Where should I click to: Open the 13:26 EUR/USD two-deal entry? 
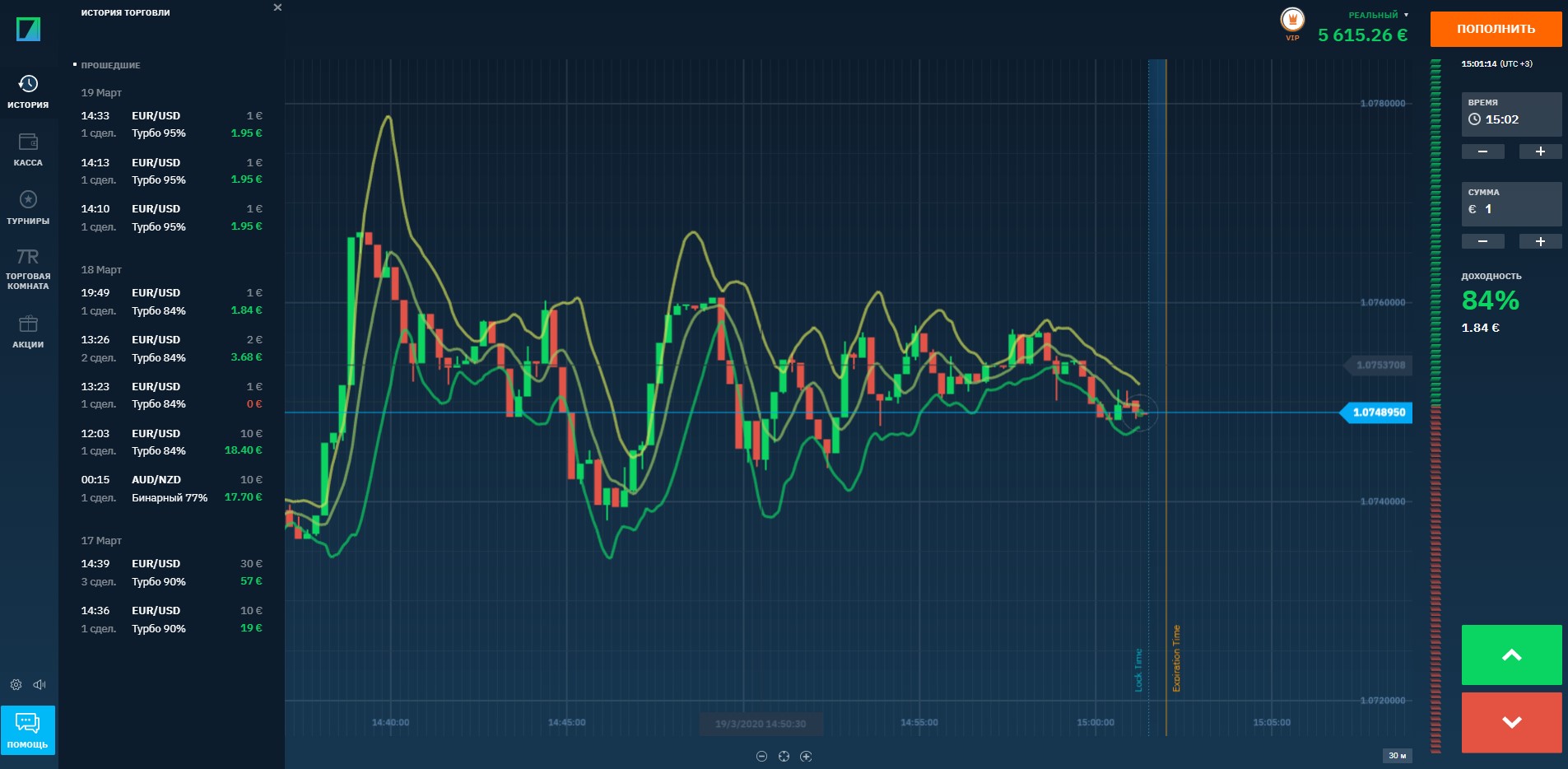[x=171, y=348]
